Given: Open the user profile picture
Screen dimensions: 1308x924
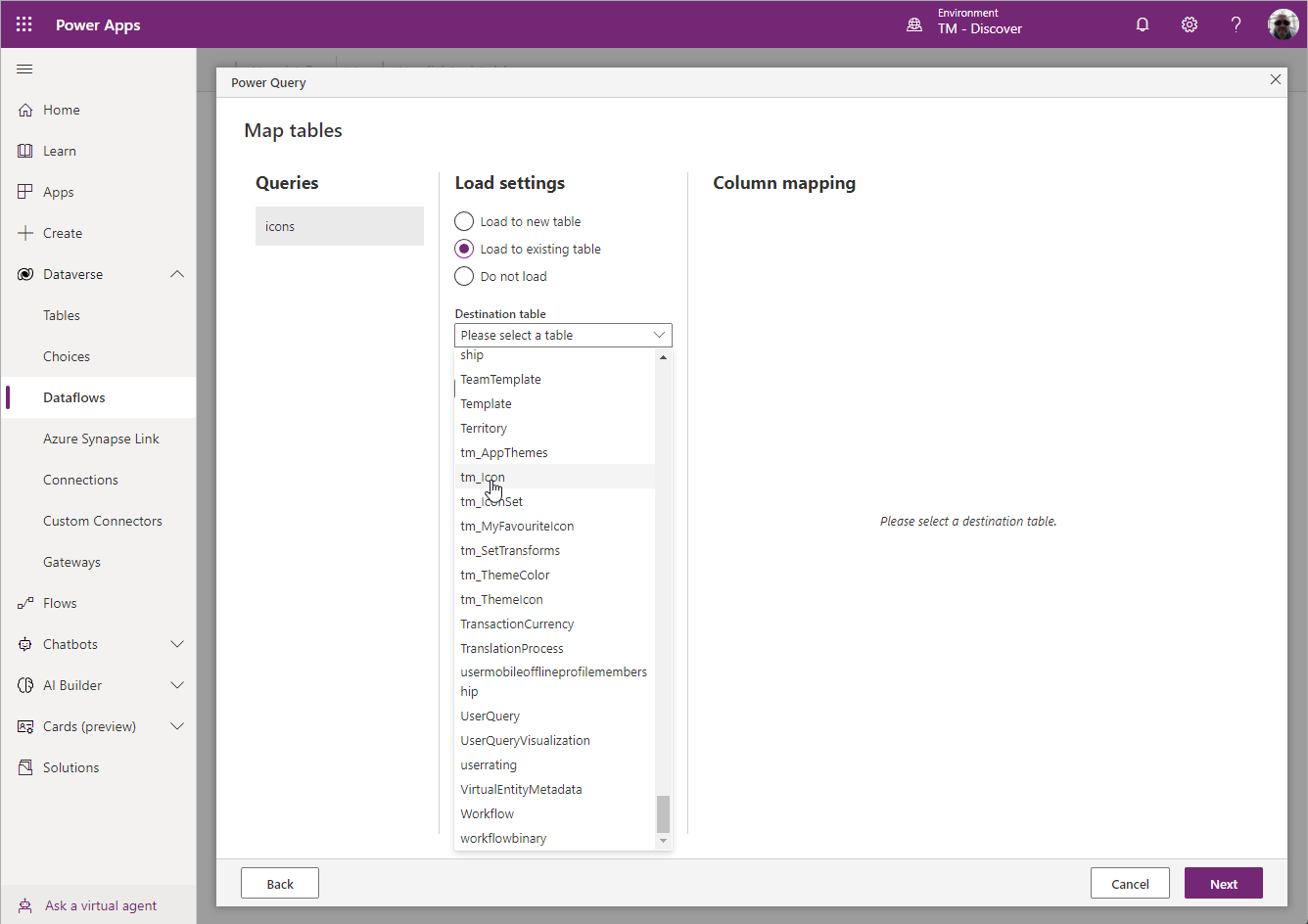Looking at the screenshot, I should pos(1284,24).
